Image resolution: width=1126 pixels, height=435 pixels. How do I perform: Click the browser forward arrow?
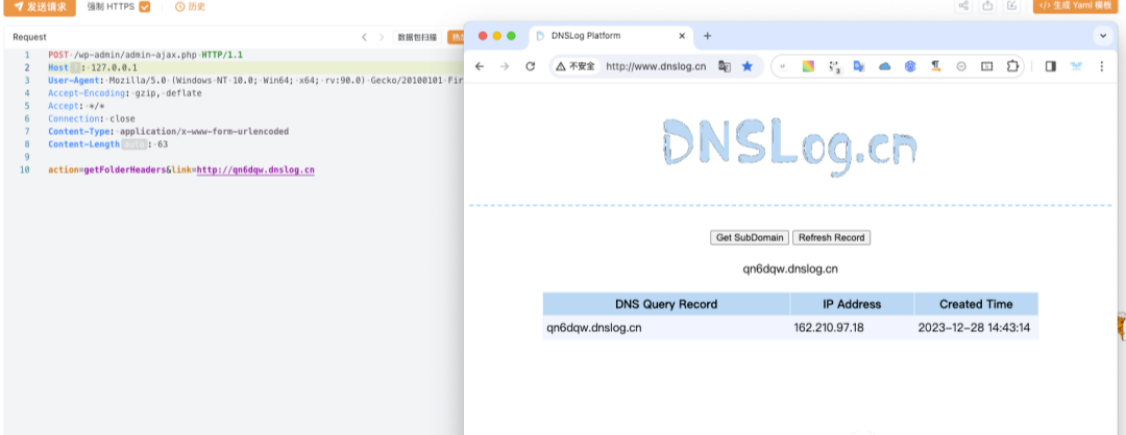tap(505, 66)
